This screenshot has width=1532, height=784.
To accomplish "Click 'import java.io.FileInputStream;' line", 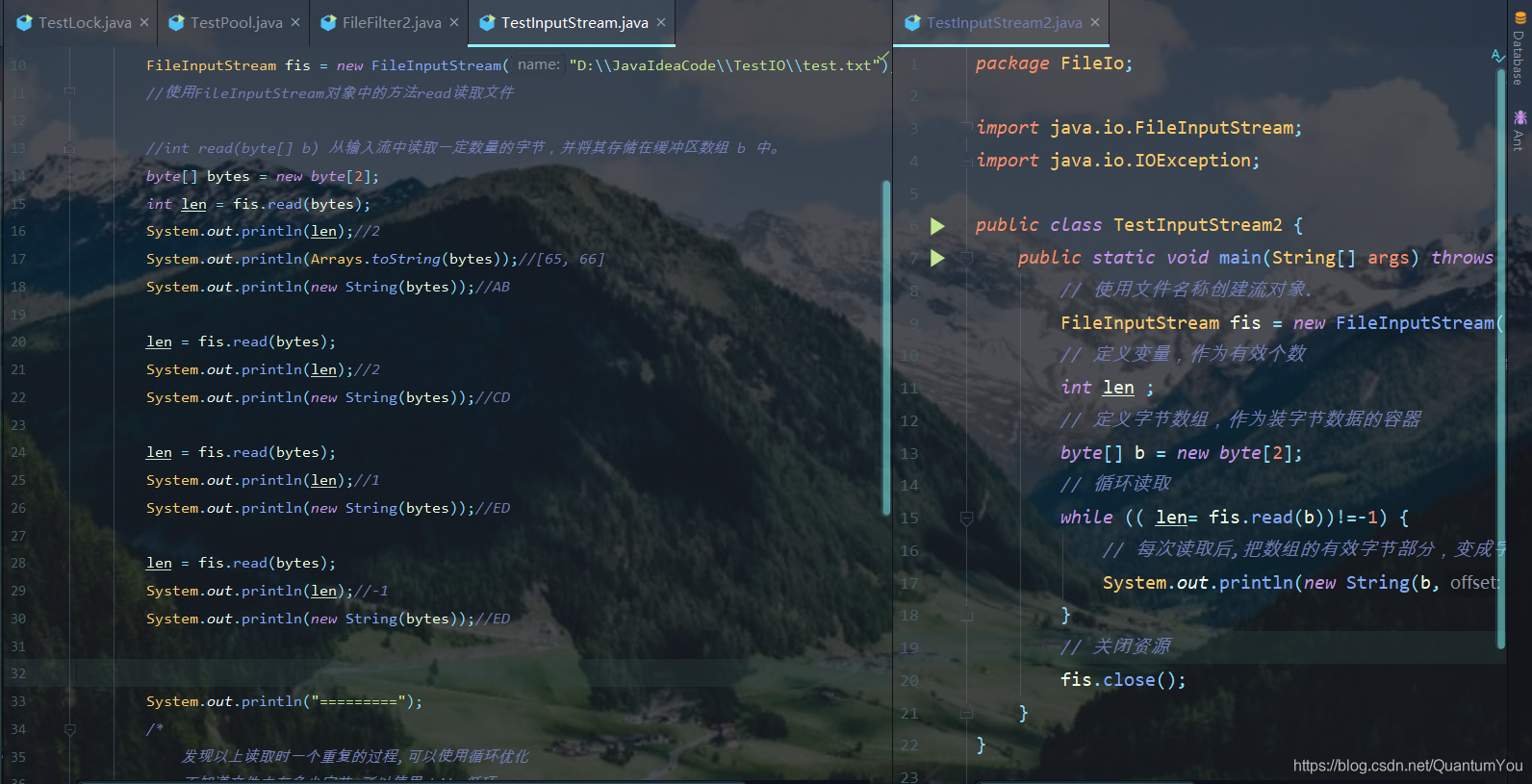I will 1138,128.
